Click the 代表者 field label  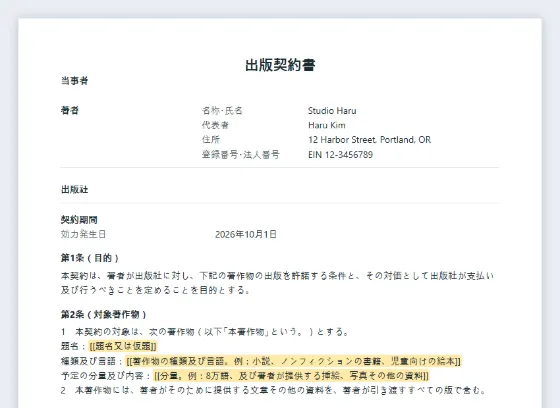pos(215,125)
